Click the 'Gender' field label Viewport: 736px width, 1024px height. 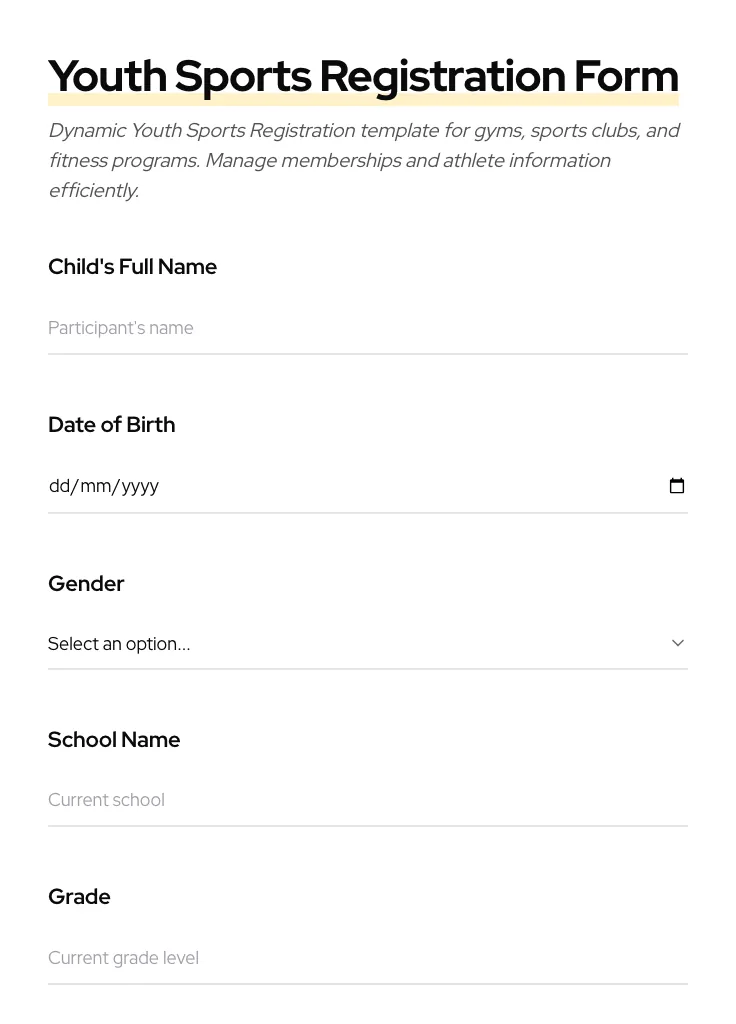(86, 584)
